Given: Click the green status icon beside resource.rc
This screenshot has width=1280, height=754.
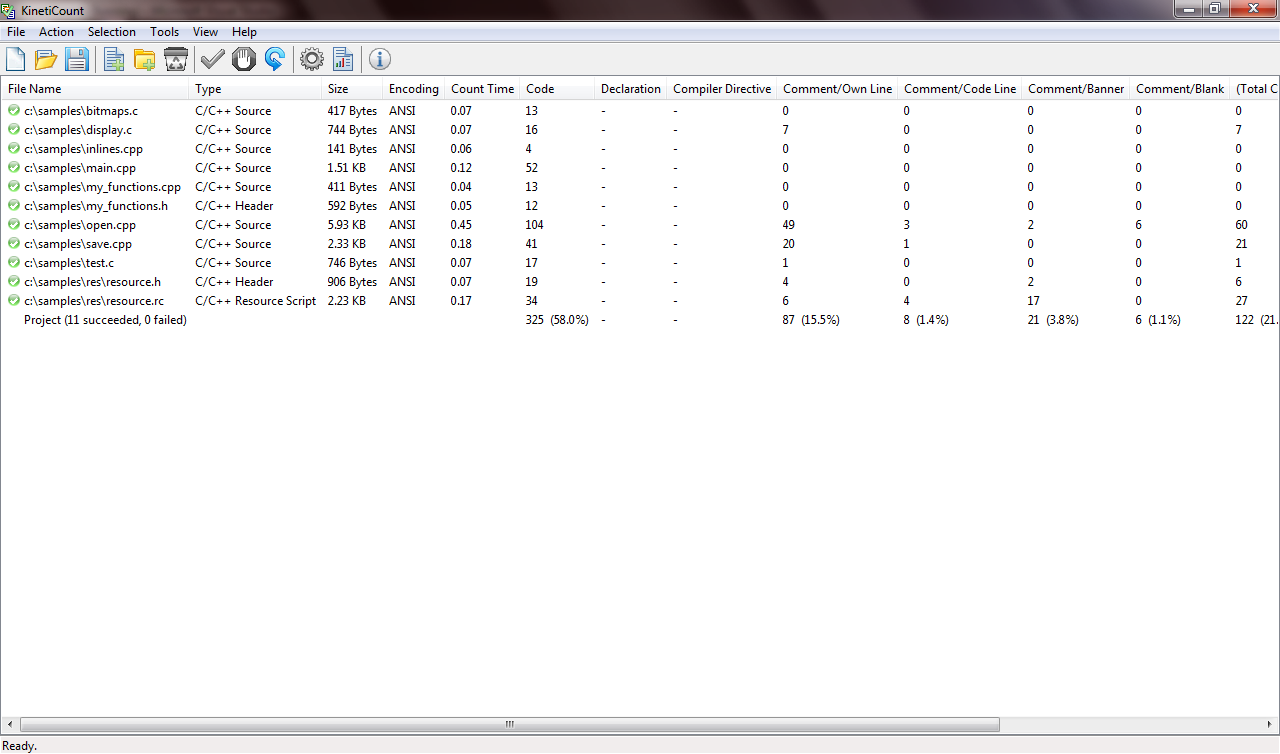Looking at the screenshot, I should (x=14, y=300).
